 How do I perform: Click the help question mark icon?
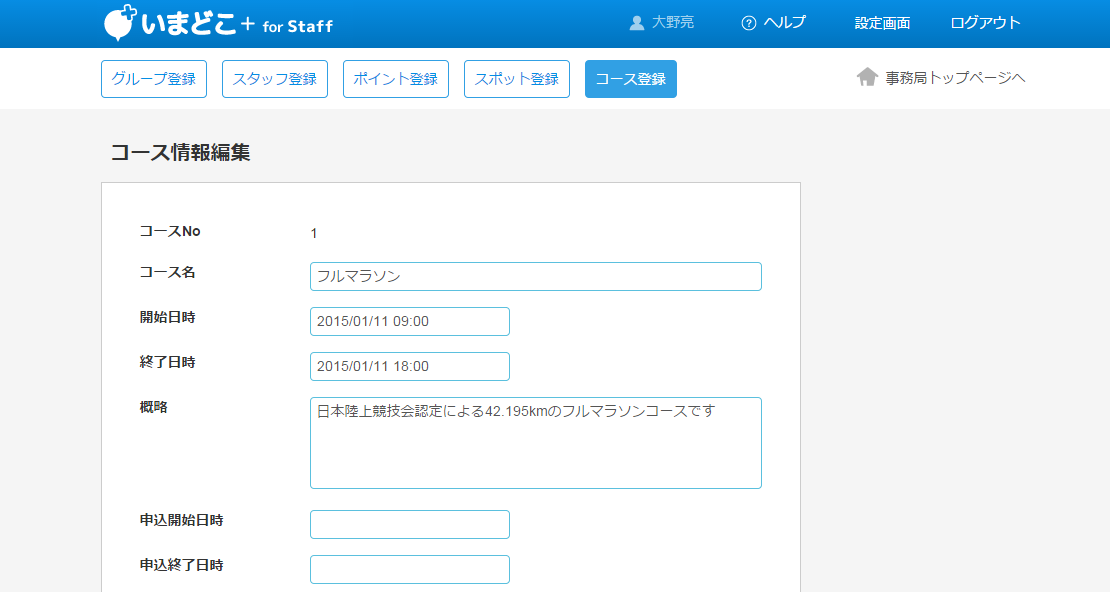pos(748,23)
